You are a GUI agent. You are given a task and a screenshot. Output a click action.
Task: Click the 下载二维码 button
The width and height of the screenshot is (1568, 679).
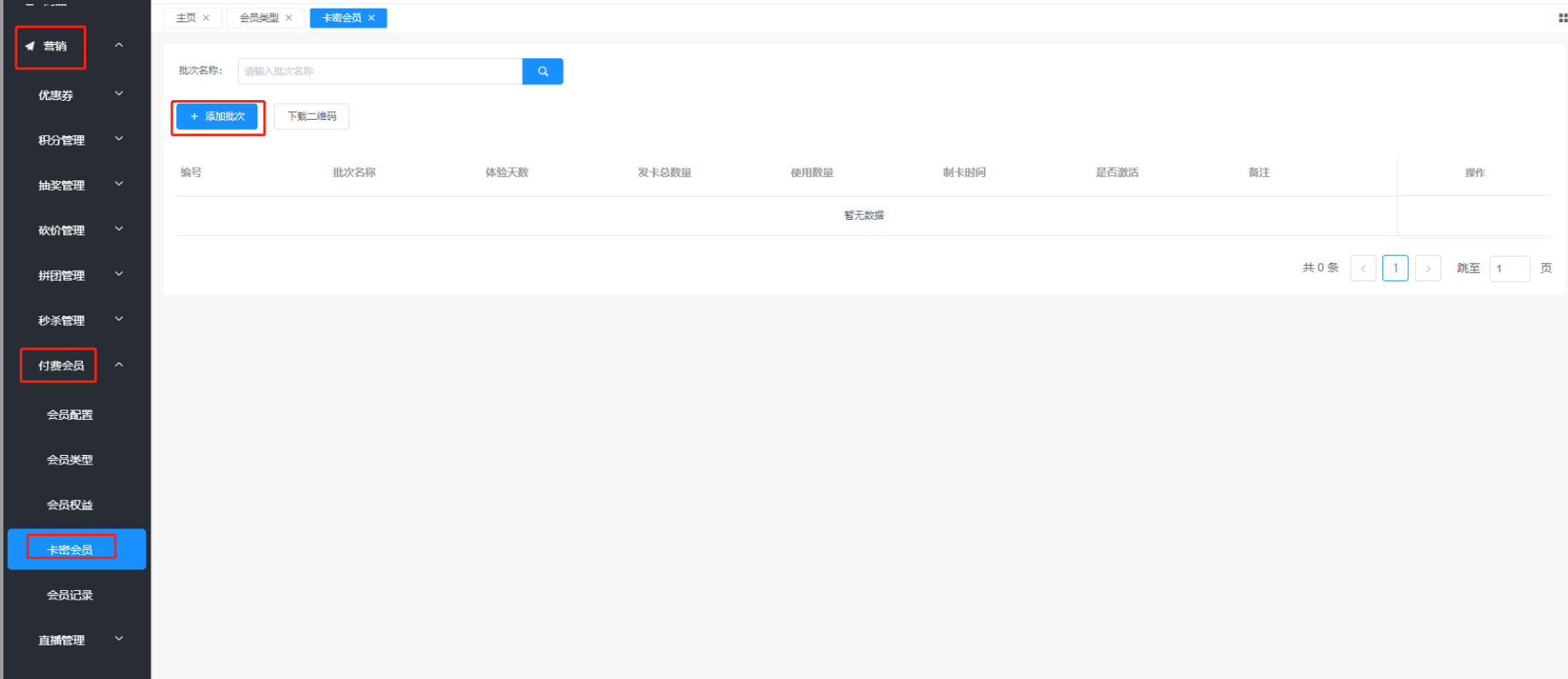[x=311, y=116]
